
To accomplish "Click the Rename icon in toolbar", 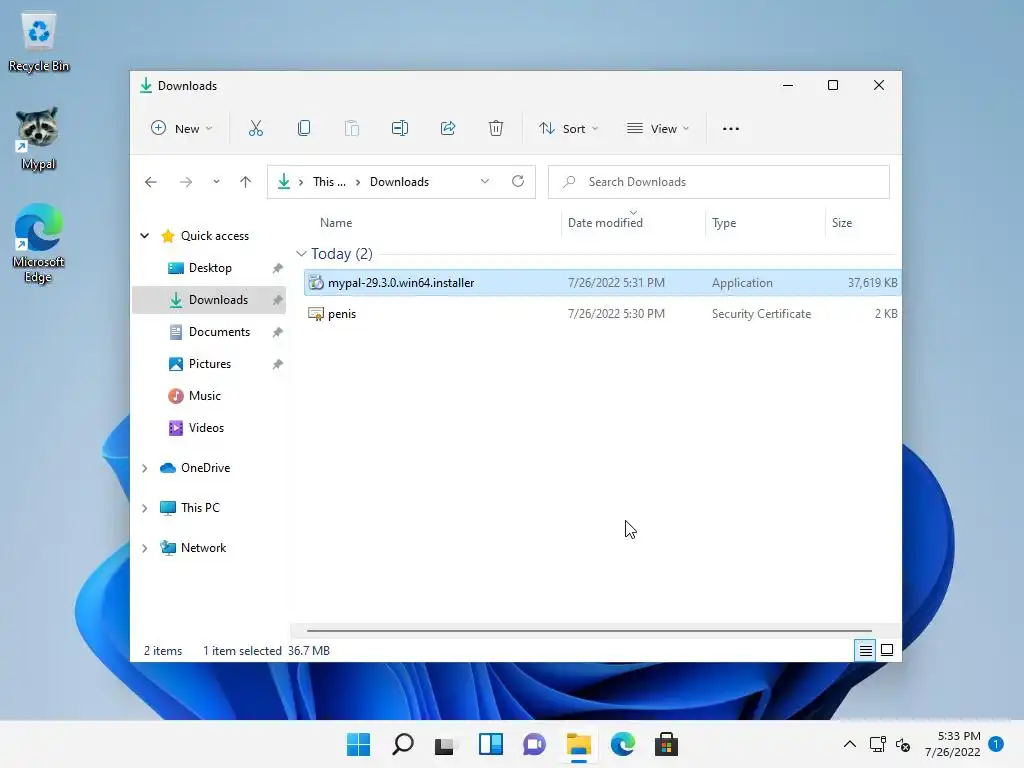I will click(x=400, y=129).
